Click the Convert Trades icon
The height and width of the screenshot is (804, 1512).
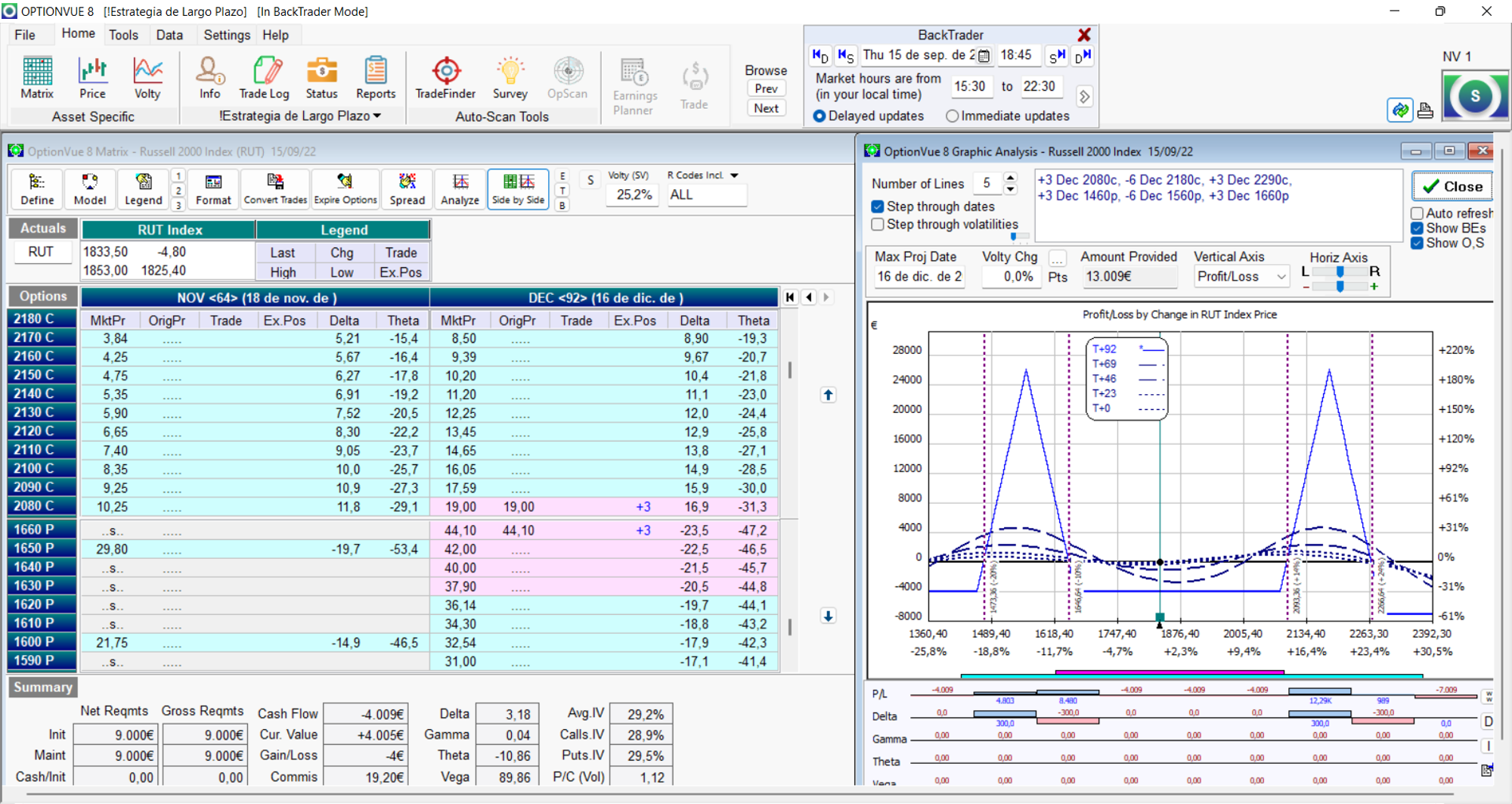coord(275,189)
